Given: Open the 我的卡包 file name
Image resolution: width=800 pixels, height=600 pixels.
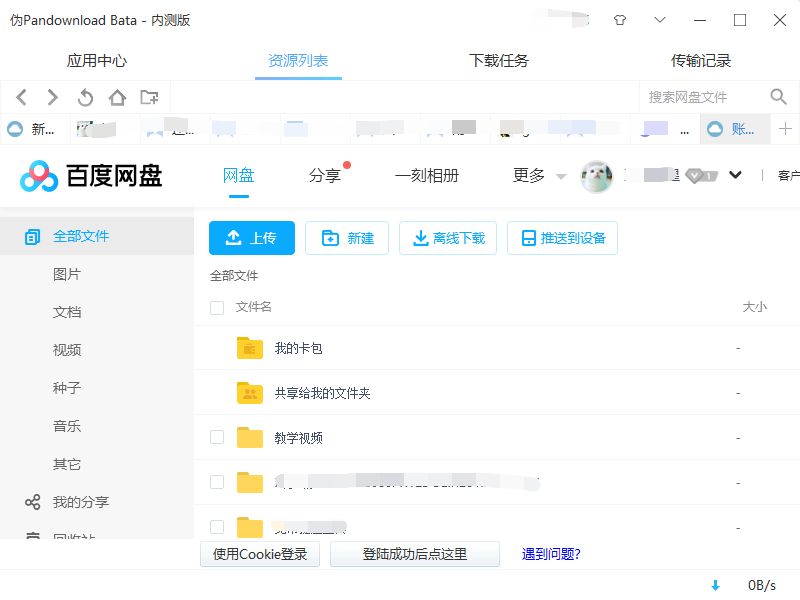Looking at the screenshot, I should (298, 348).
